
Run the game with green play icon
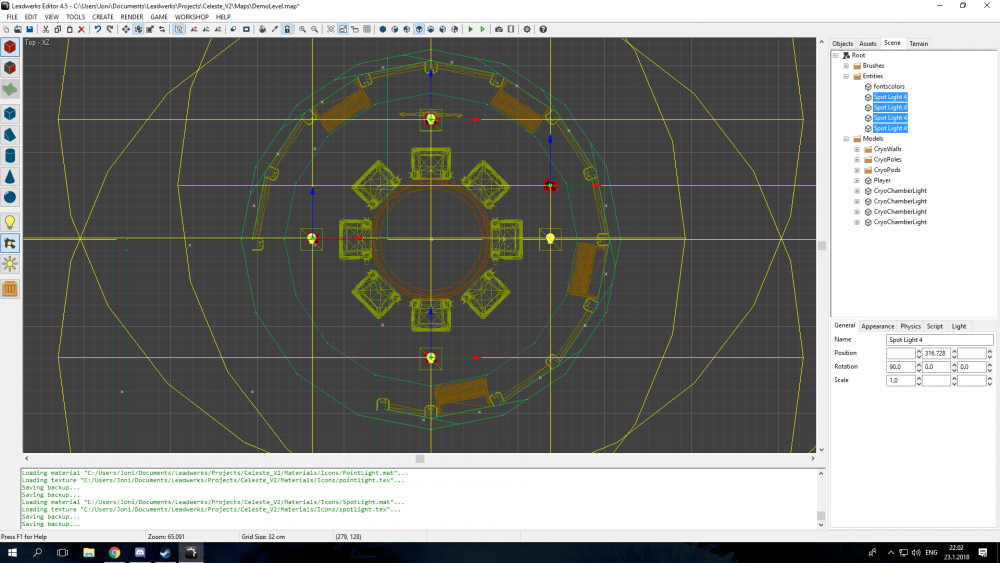click(470, 29)
